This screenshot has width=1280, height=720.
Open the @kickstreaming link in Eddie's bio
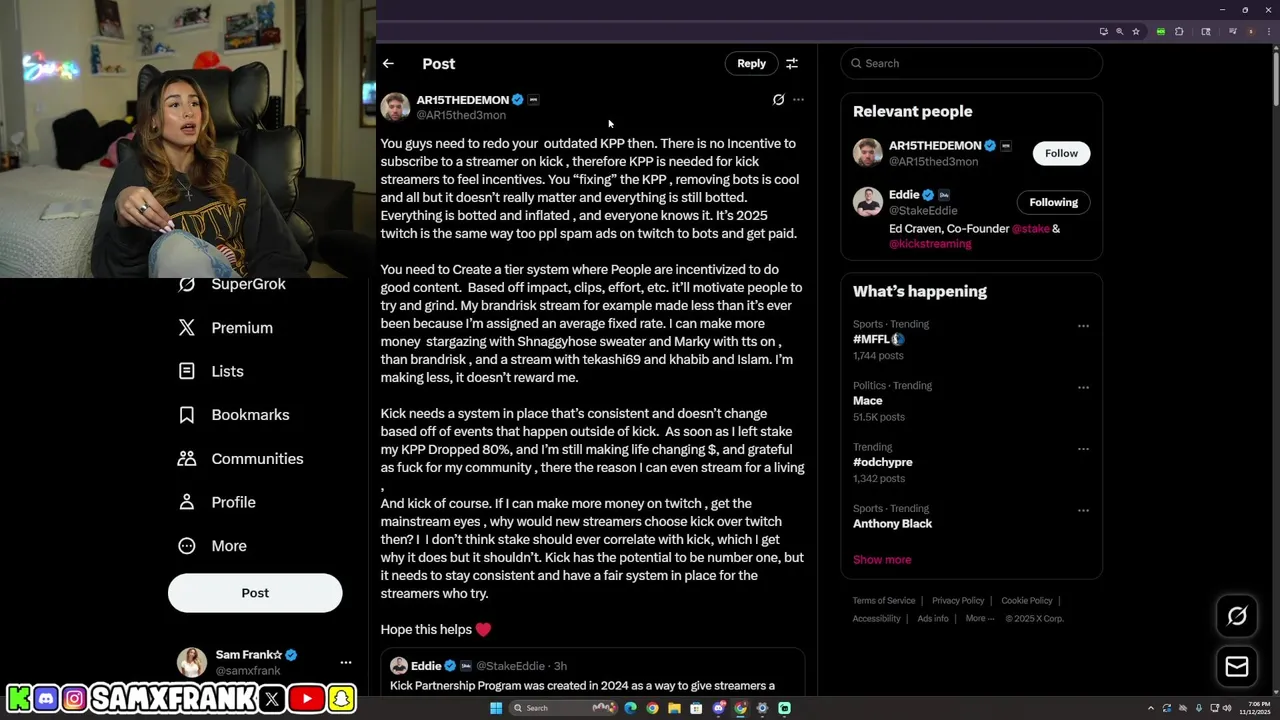(930, 244)
